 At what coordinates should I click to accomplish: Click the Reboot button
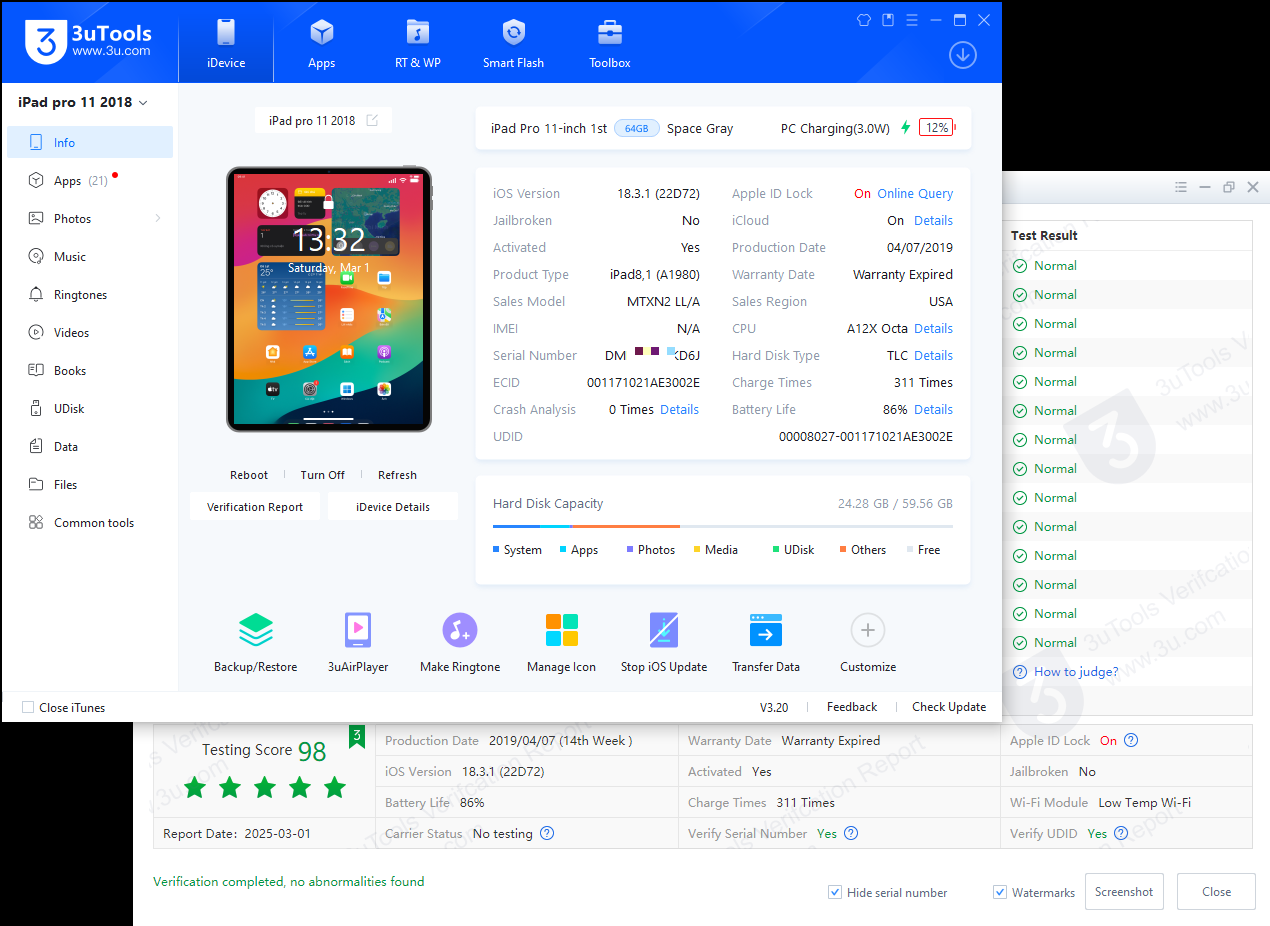pos(249,475)
